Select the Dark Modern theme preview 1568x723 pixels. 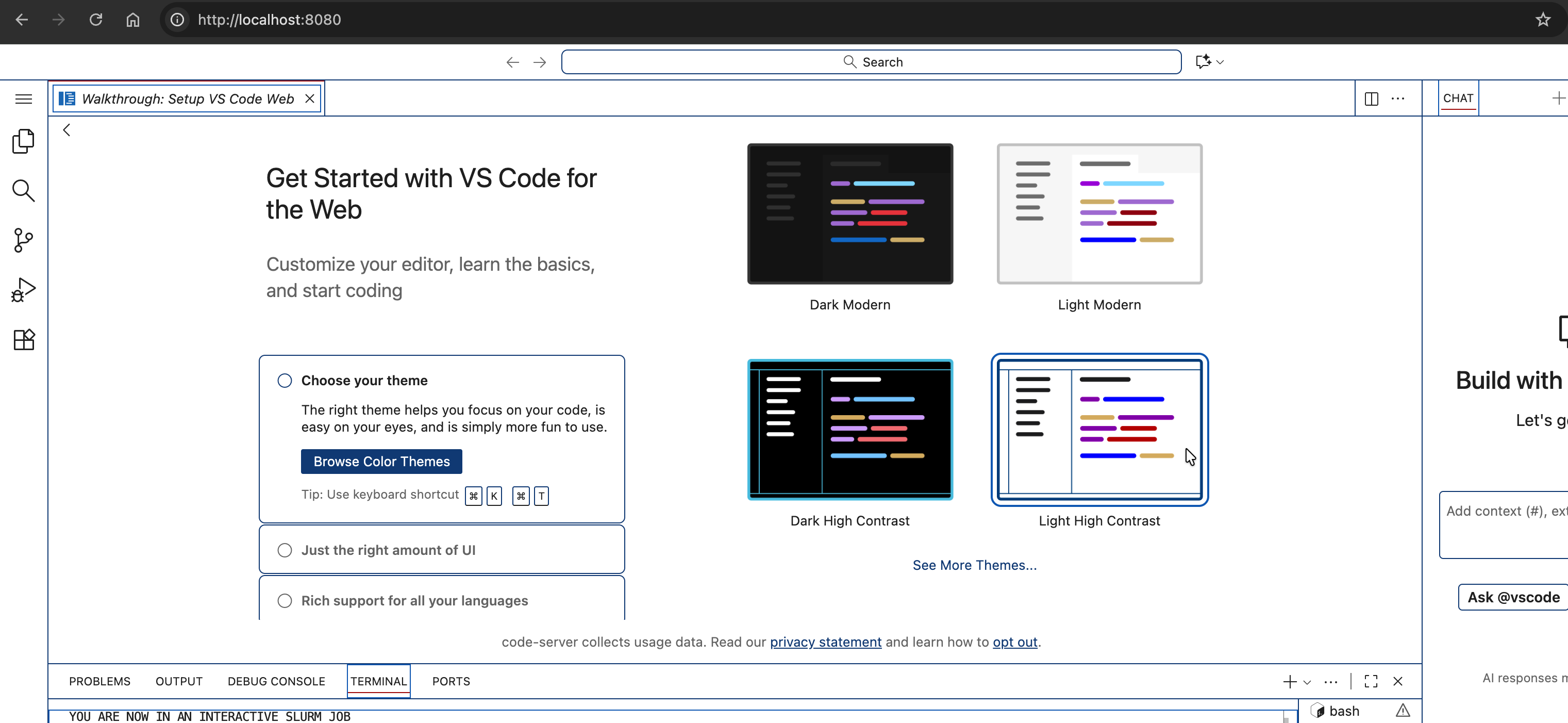coord(850,214)
